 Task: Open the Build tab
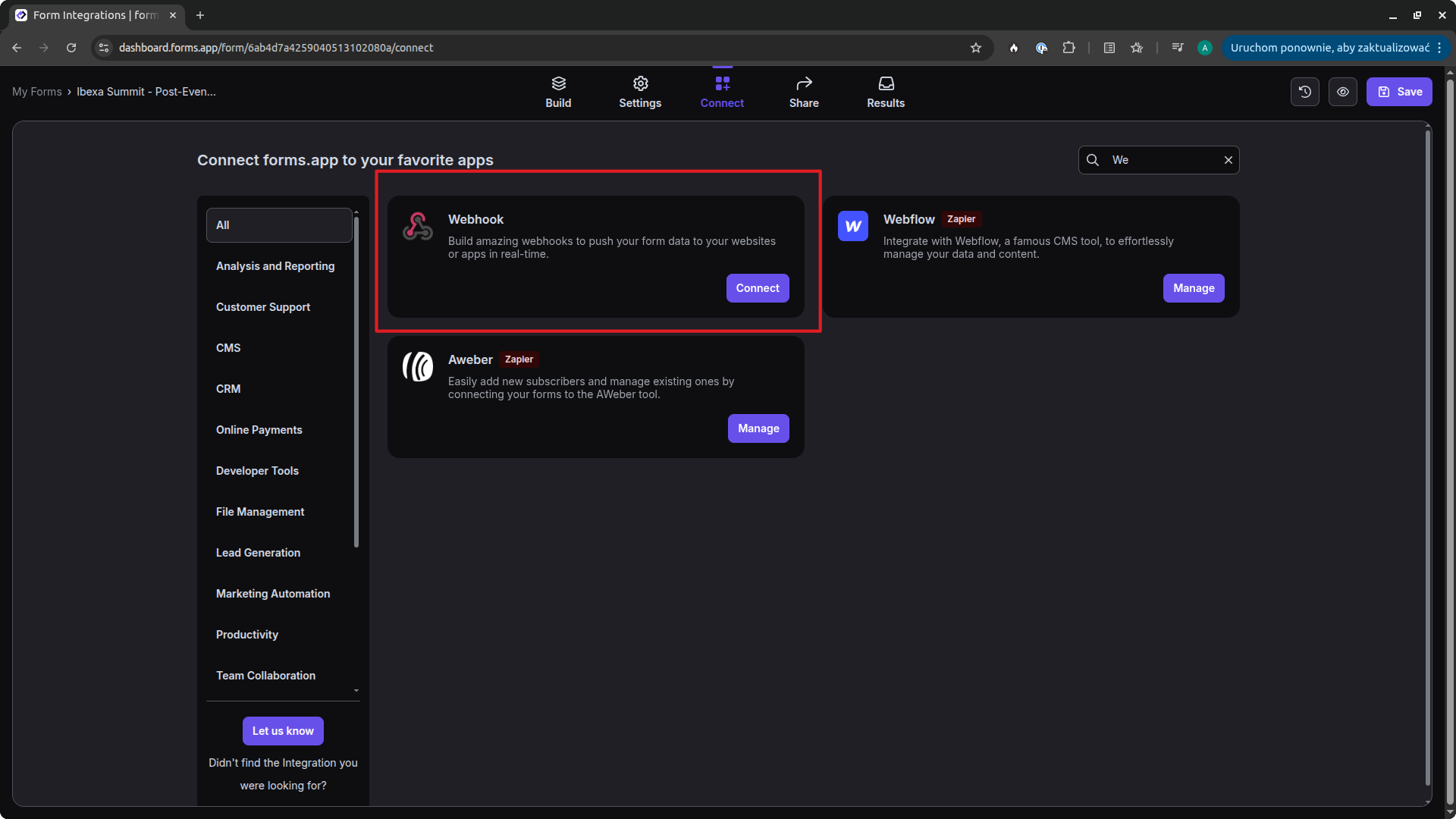coord(558,92)
